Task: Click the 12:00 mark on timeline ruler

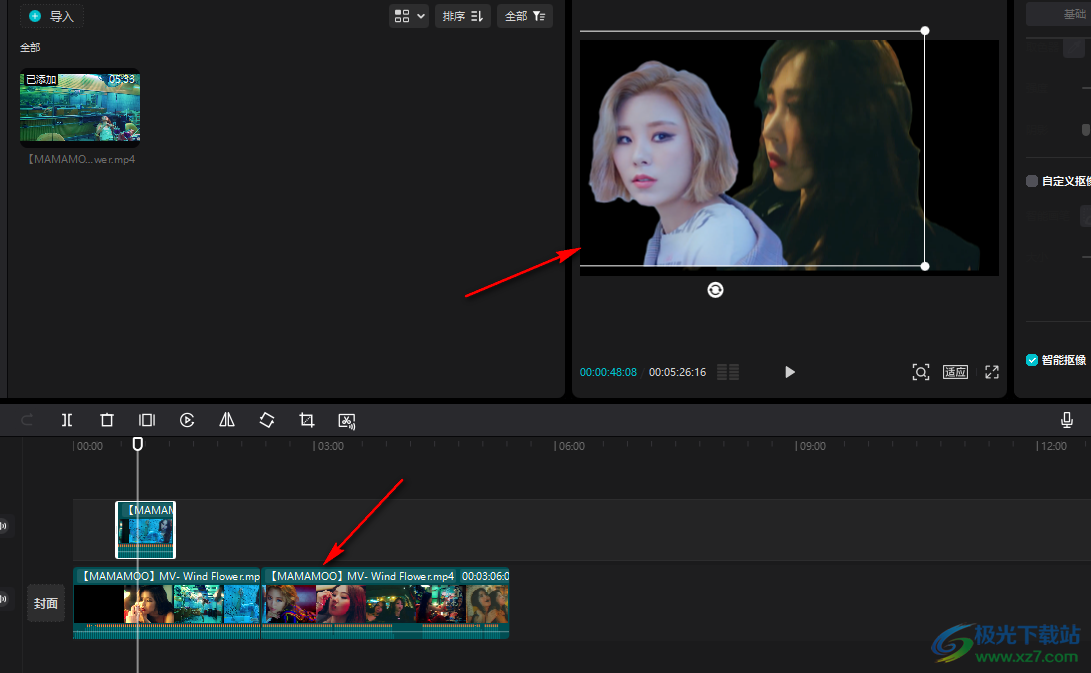Action: 1053,446
